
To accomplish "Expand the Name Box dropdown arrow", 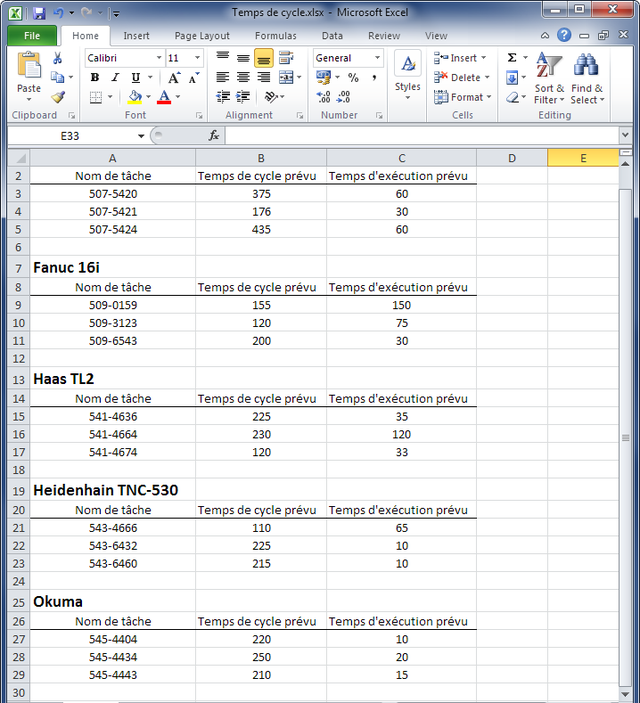I will (x=141, y=136).
